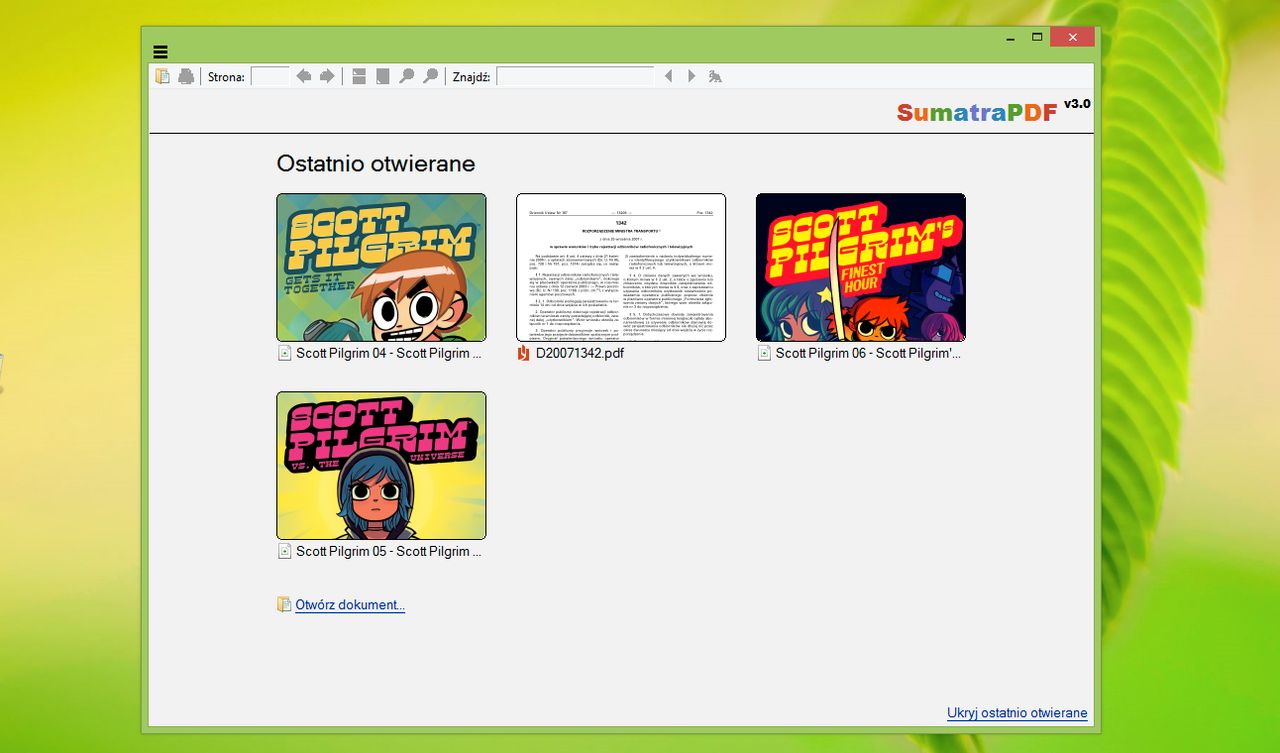Image resolution: width=1280 pixels, height=753 pixels.
Task: Toggle match case search icon
Action: pos(715,76)
